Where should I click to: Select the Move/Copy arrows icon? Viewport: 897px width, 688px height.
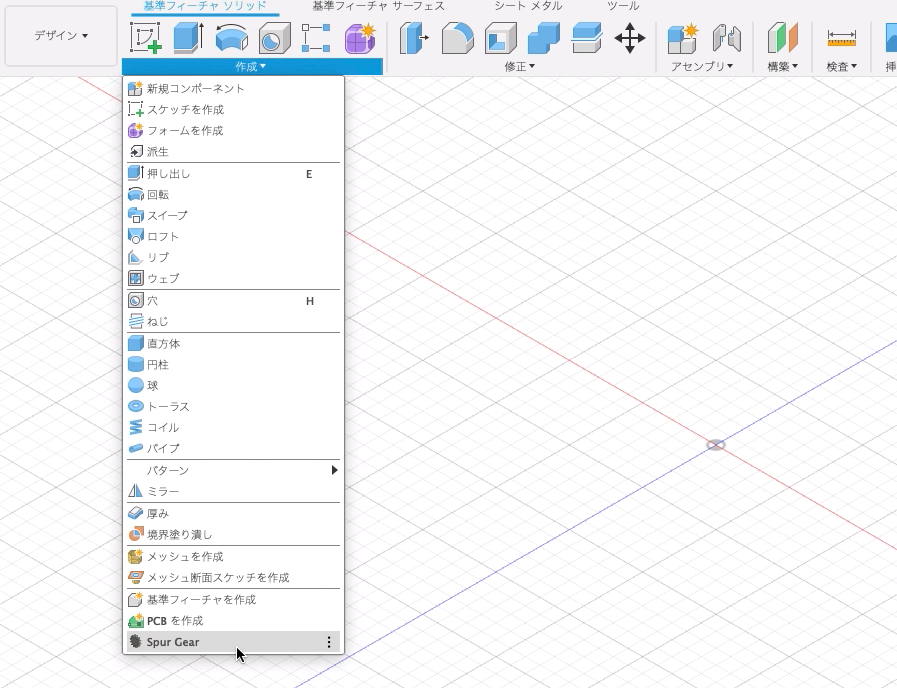tap(630, 38)
